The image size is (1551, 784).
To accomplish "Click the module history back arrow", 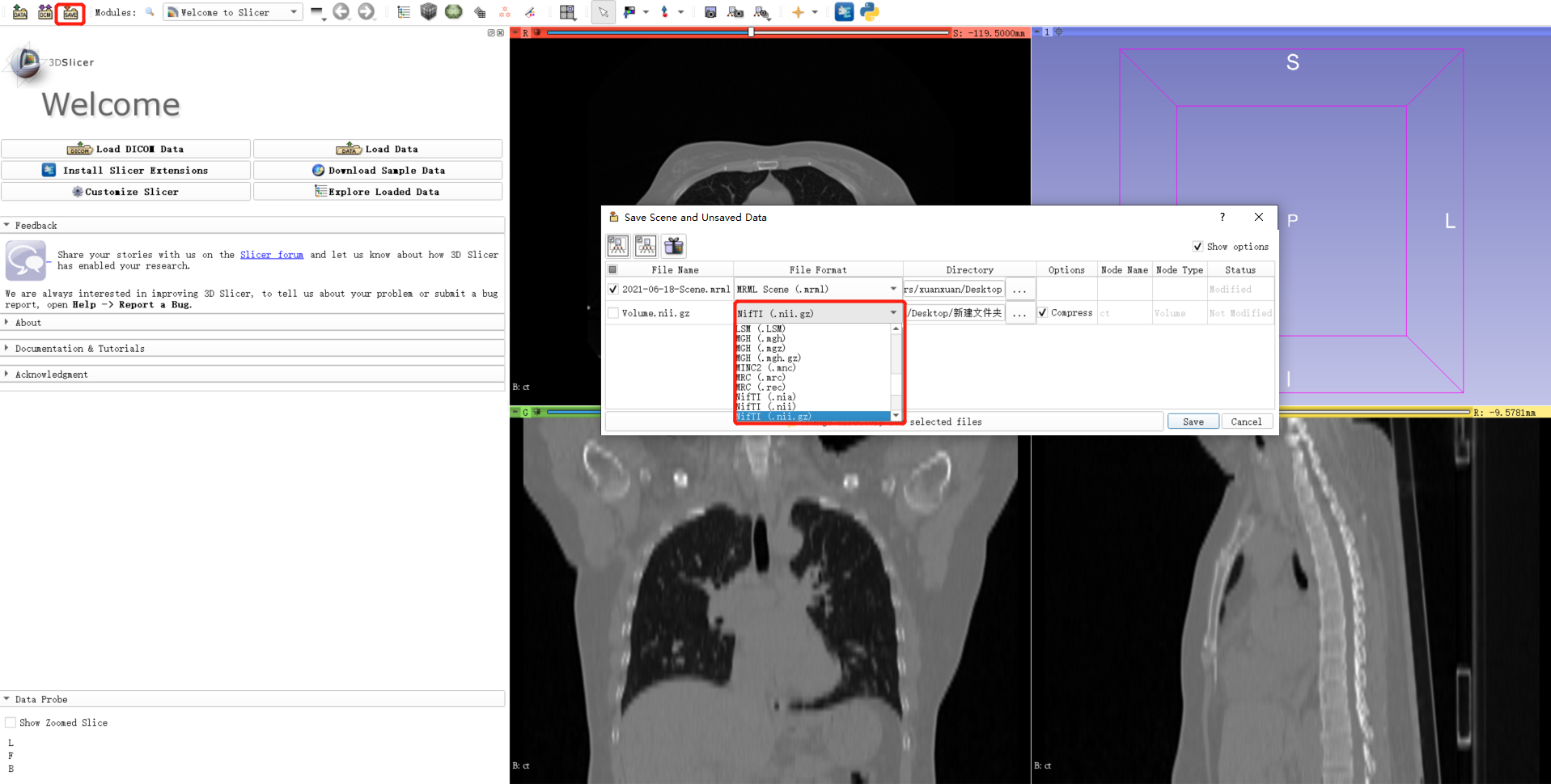I will pos(341,12).
